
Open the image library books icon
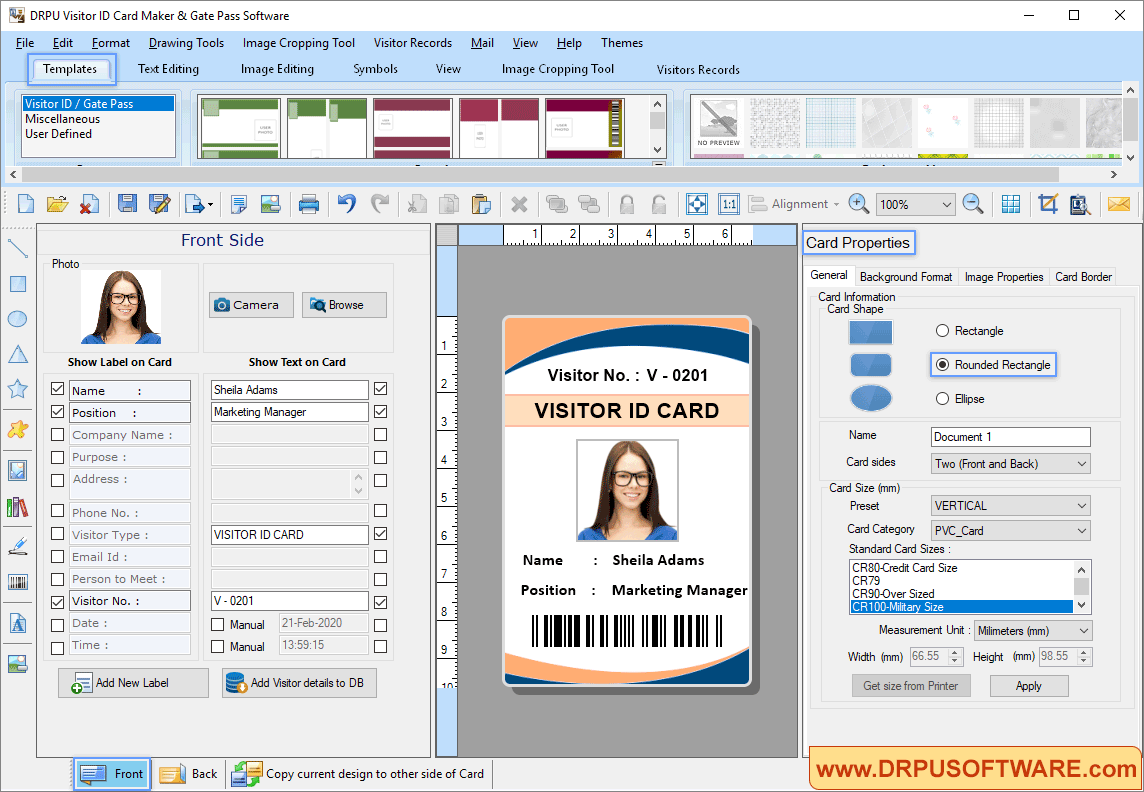18,507
